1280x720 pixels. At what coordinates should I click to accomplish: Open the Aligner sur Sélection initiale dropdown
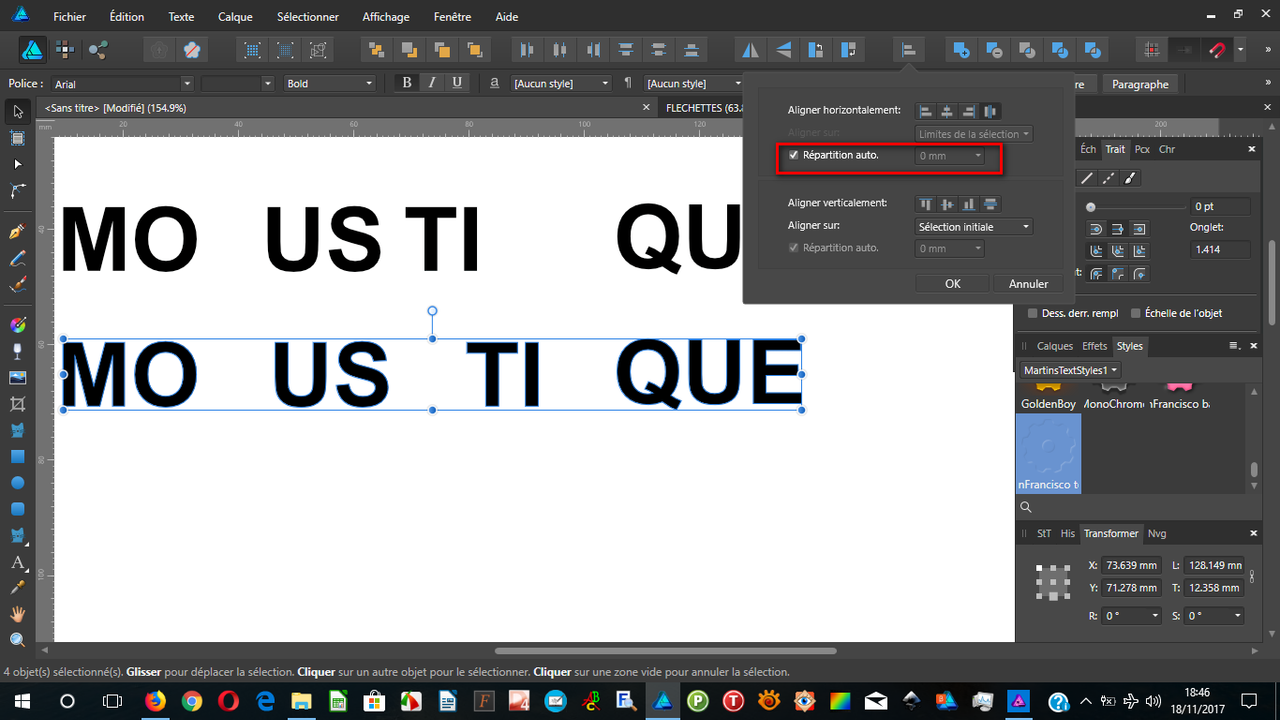click(973, 226)
